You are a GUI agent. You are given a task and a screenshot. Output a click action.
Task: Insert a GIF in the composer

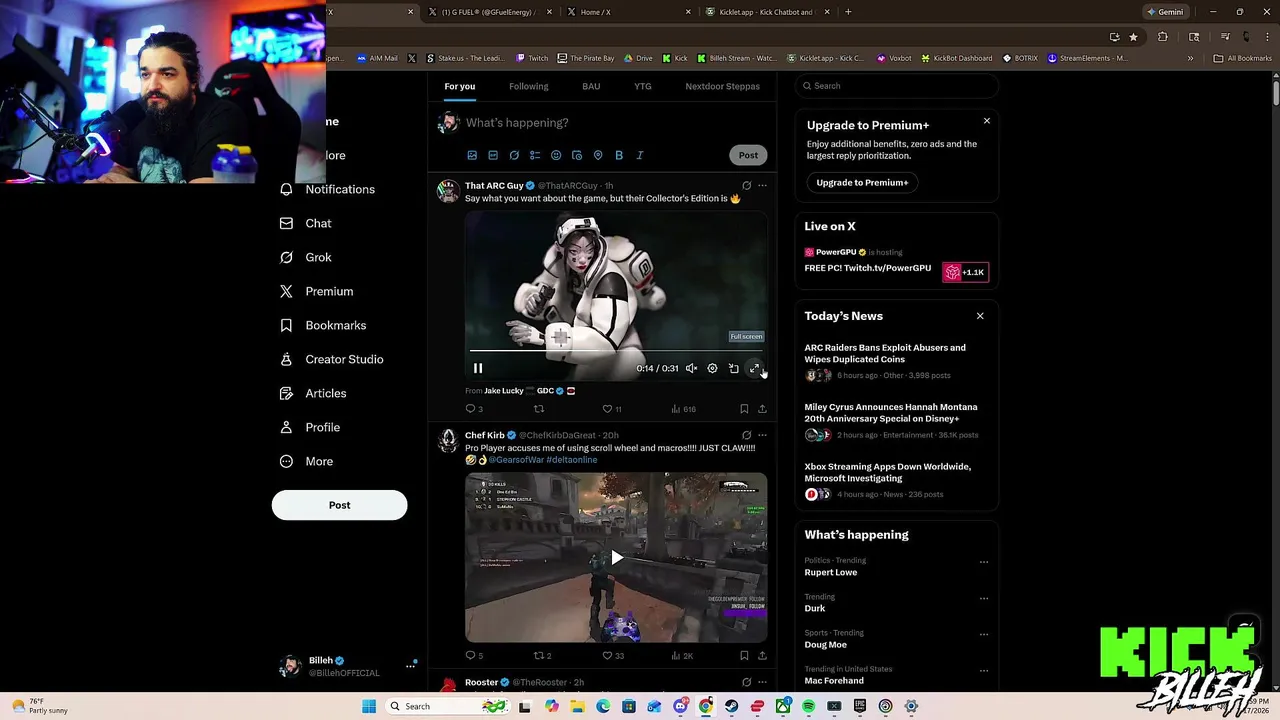[x=493, y=155]
